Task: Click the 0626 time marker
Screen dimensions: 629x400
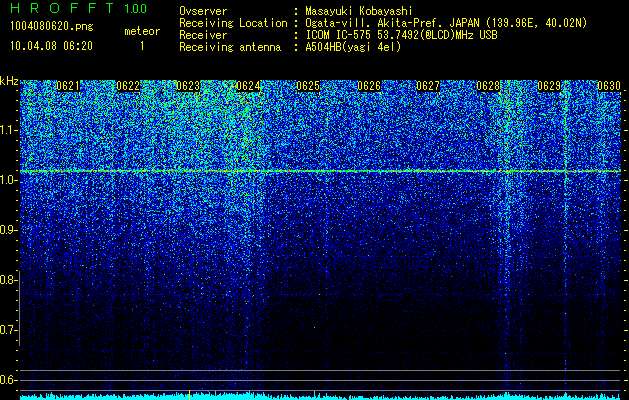Action: (x=369, y=86)
